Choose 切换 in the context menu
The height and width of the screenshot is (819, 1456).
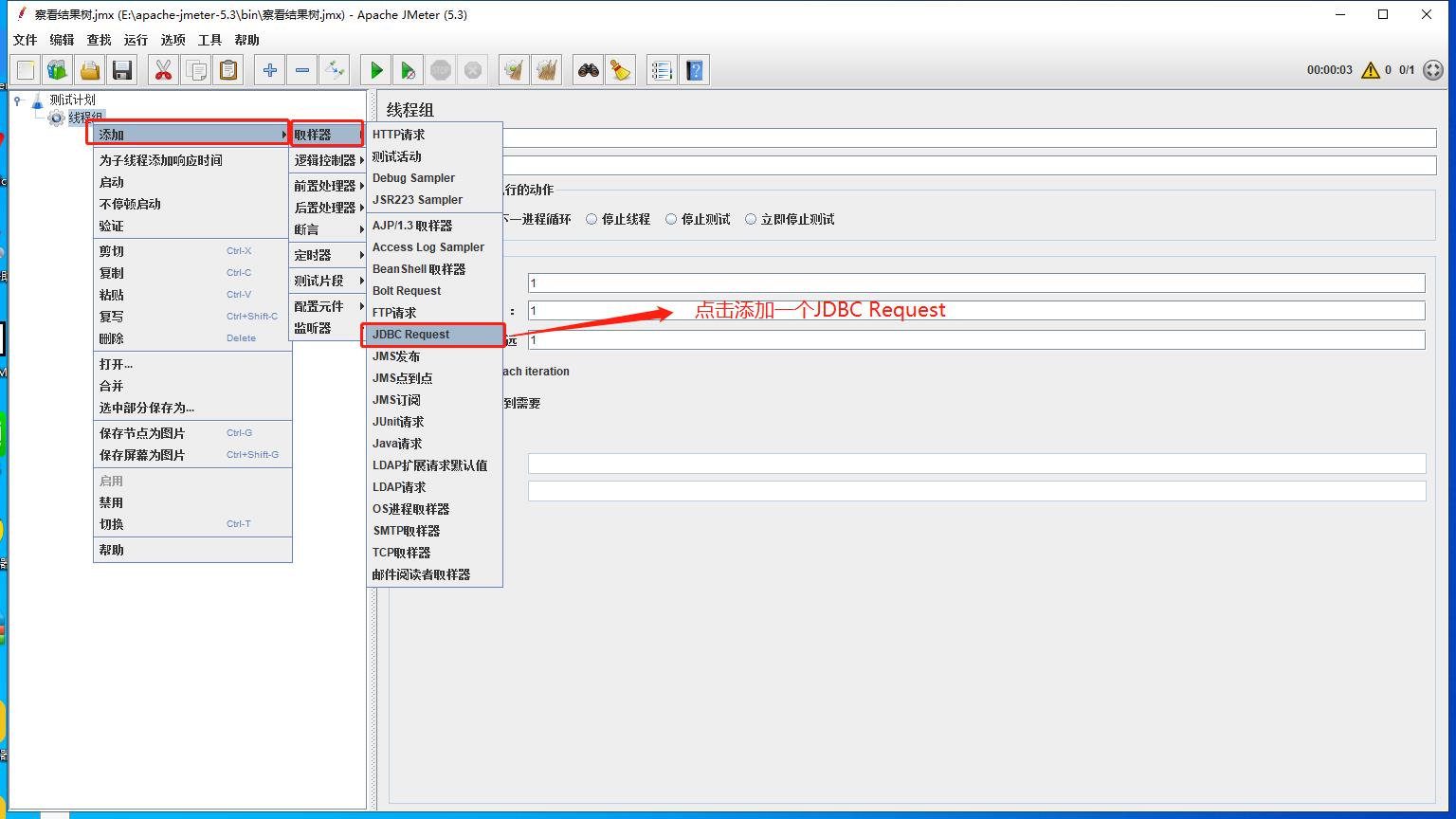[x=192, y=524]
